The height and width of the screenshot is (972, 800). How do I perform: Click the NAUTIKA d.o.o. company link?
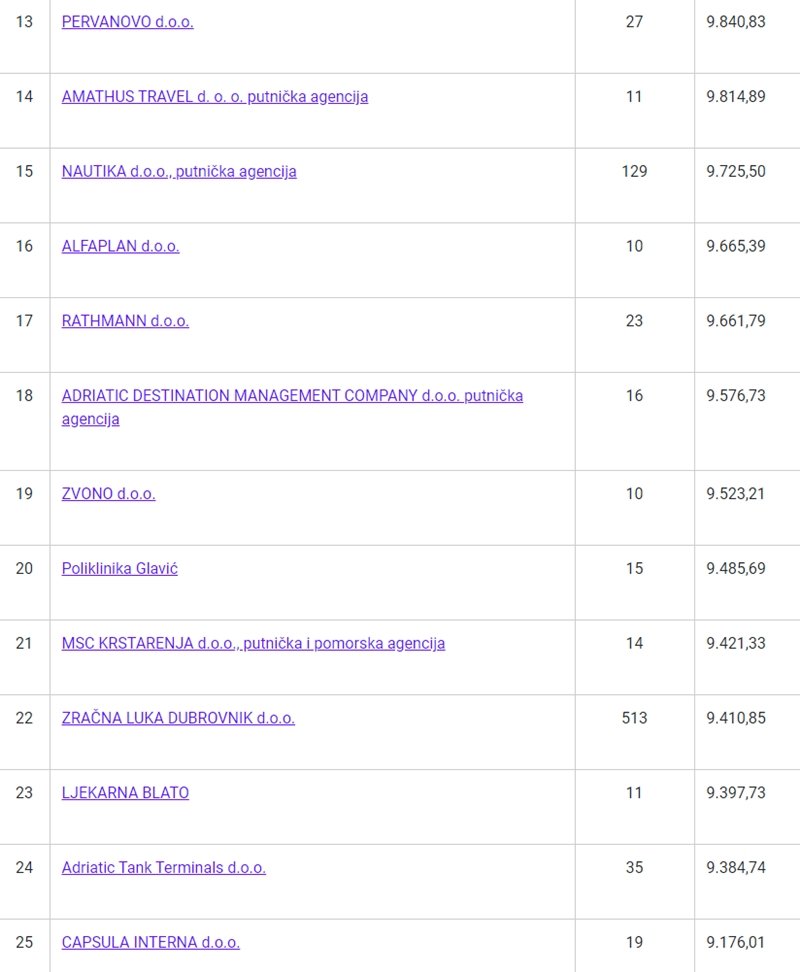179,171
